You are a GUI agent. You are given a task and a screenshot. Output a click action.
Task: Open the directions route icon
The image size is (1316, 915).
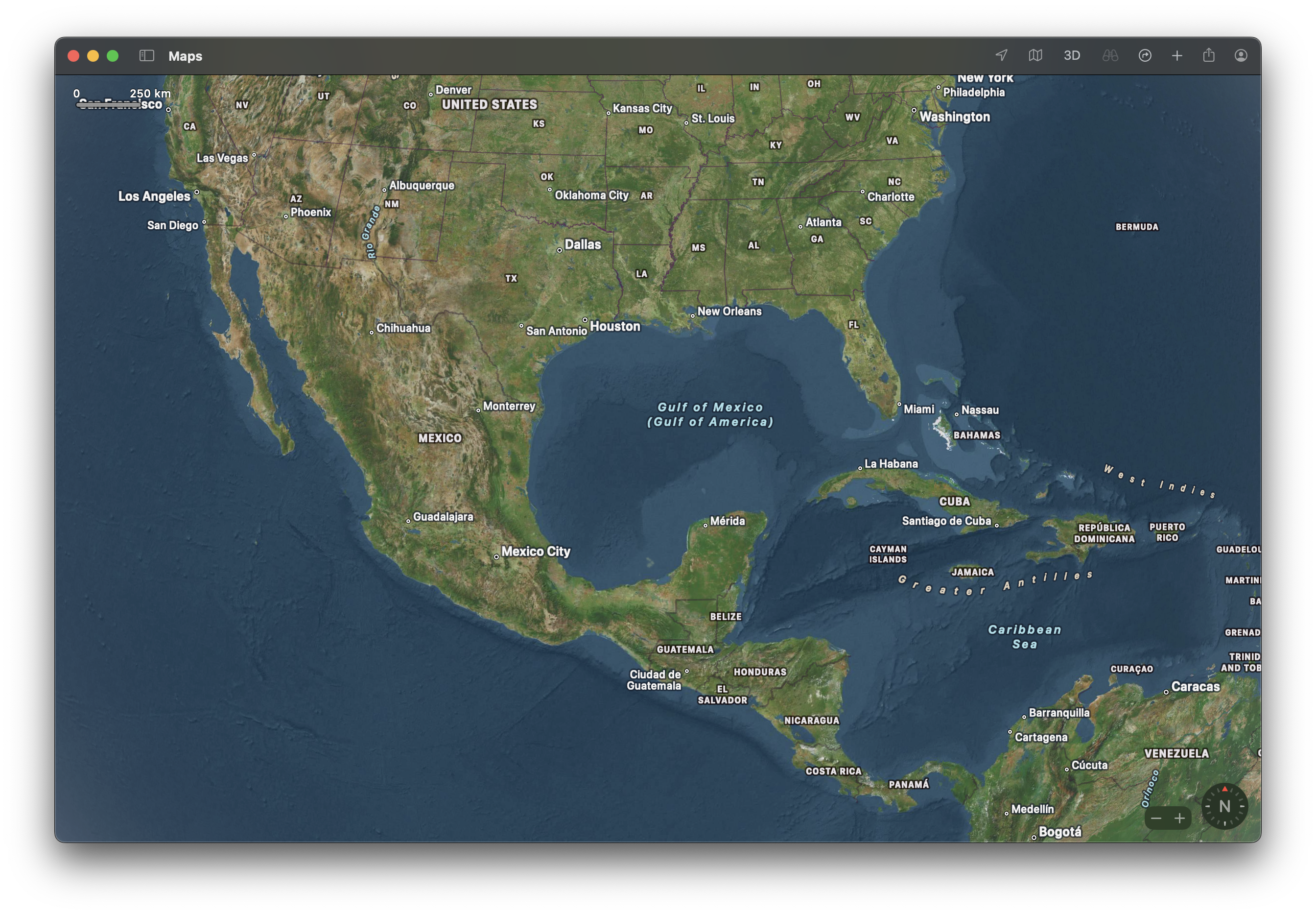(1145, 56)
